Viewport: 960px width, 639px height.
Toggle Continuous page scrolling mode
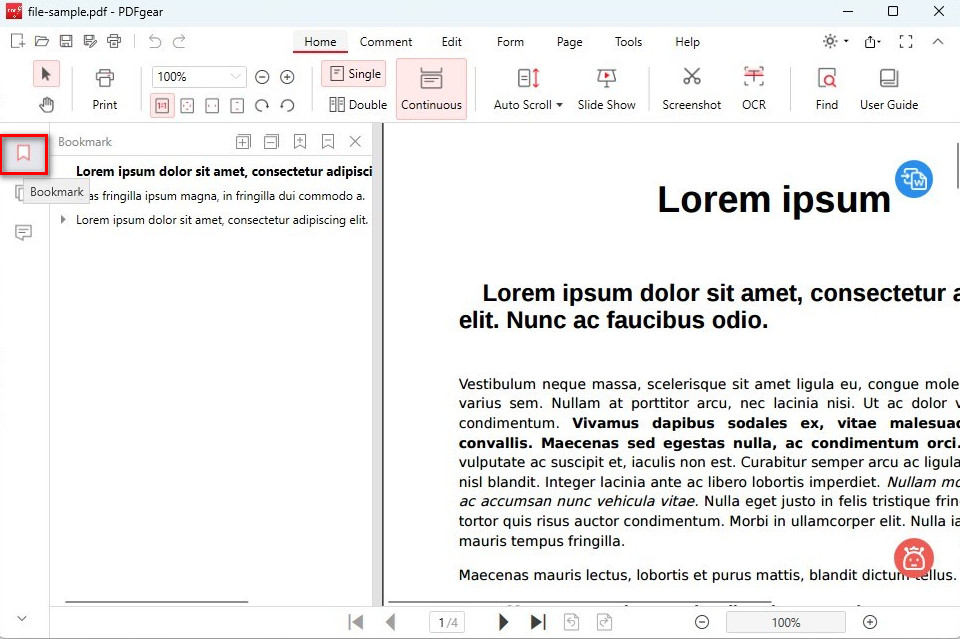[431, 88]
